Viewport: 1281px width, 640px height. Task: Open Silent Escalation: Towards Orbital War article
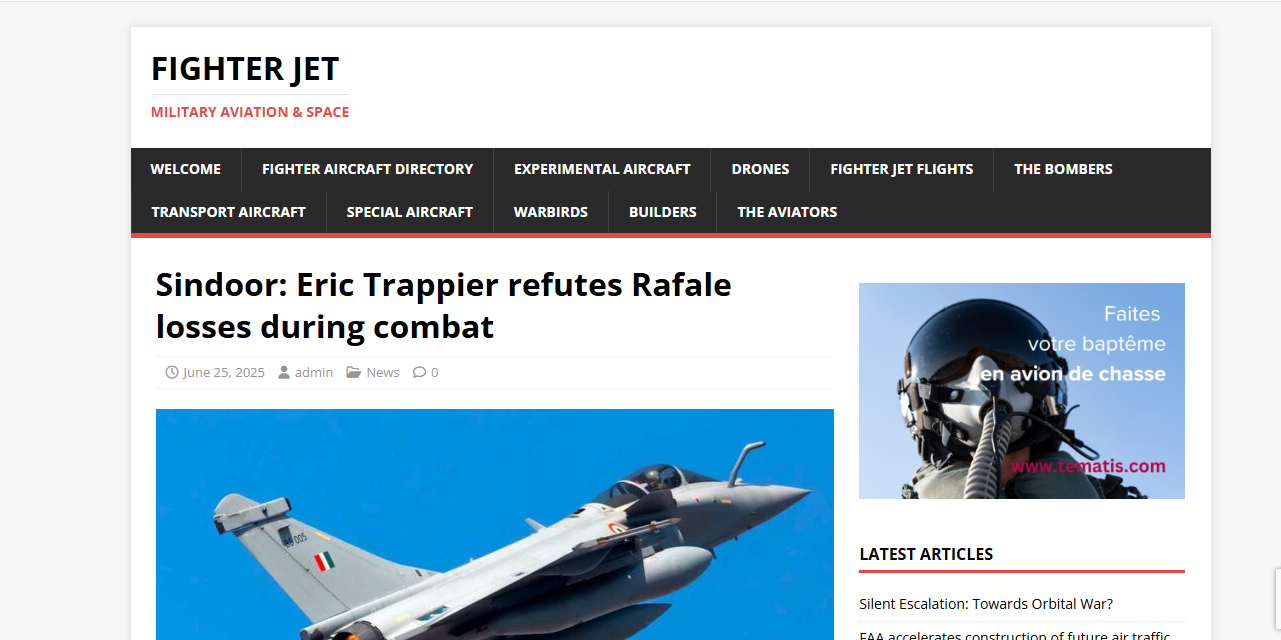986,604
